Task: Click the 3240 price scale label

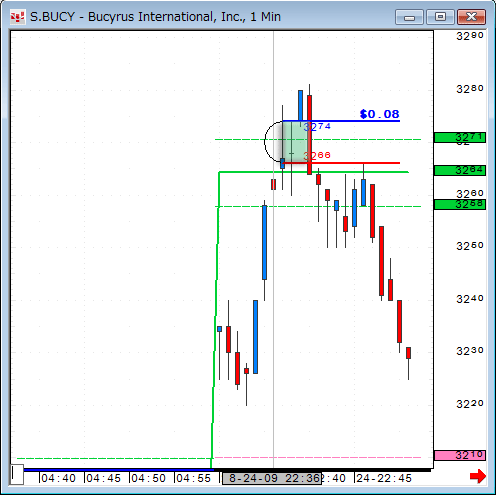Action: click(x=470, y=299)
